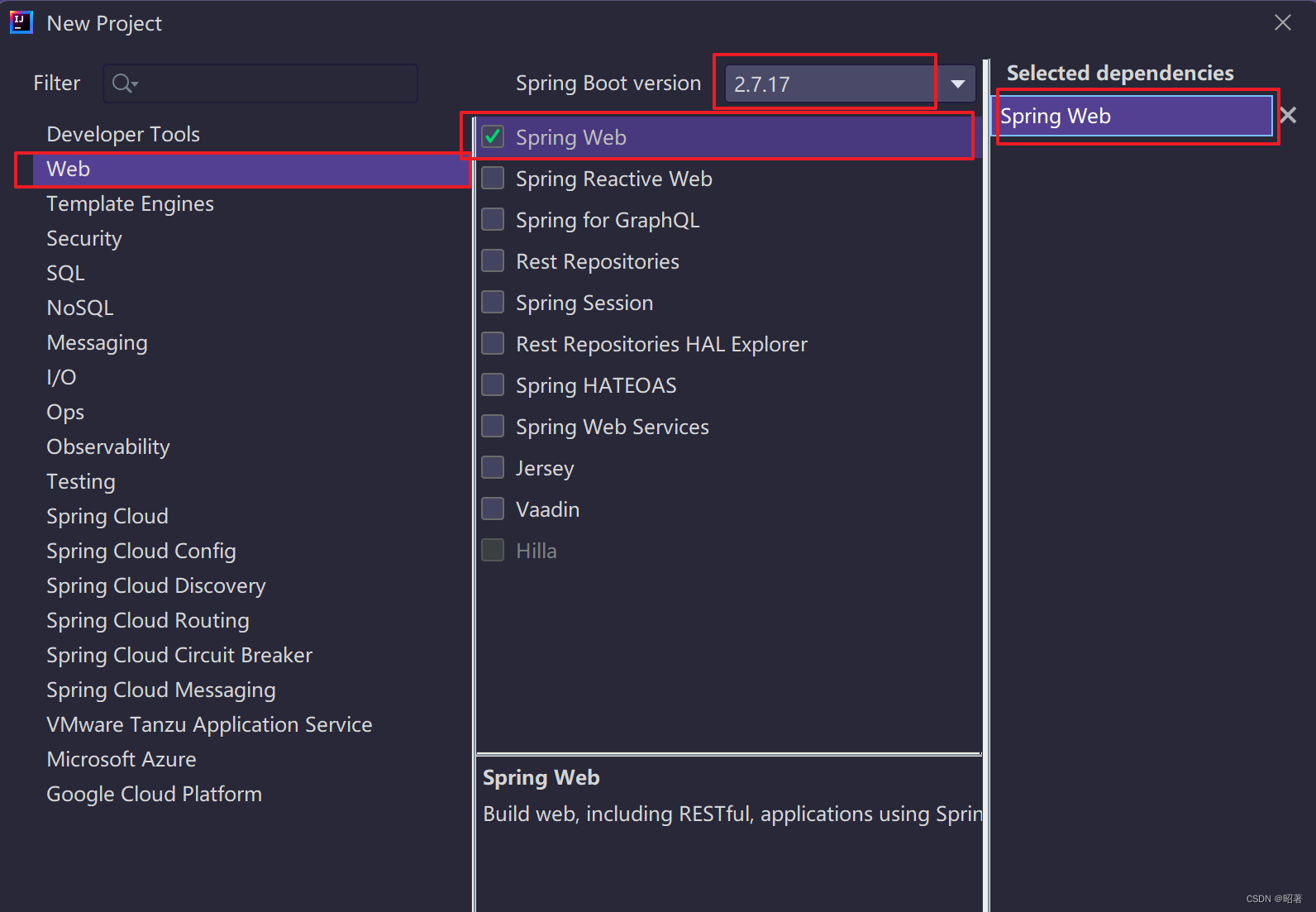Select the SQL category
The height and width of the screenshot is (912, 1316).
(x=65, y=273)
